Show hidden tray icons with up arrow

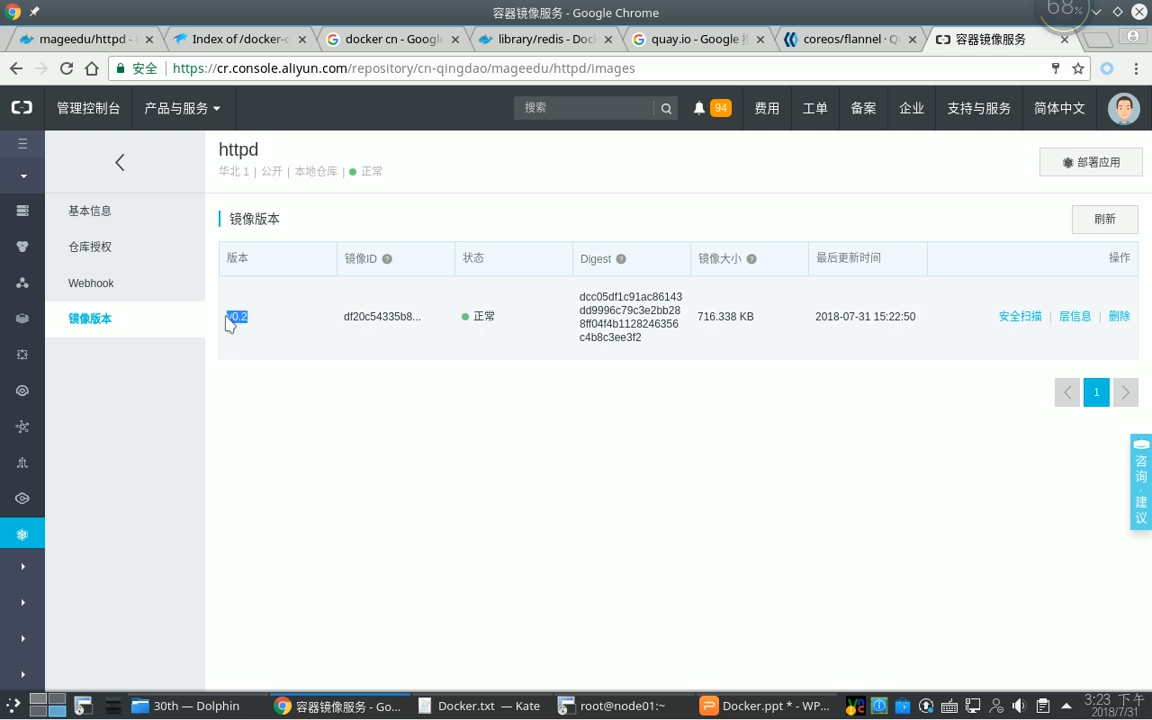click(x=1066, y=706)
